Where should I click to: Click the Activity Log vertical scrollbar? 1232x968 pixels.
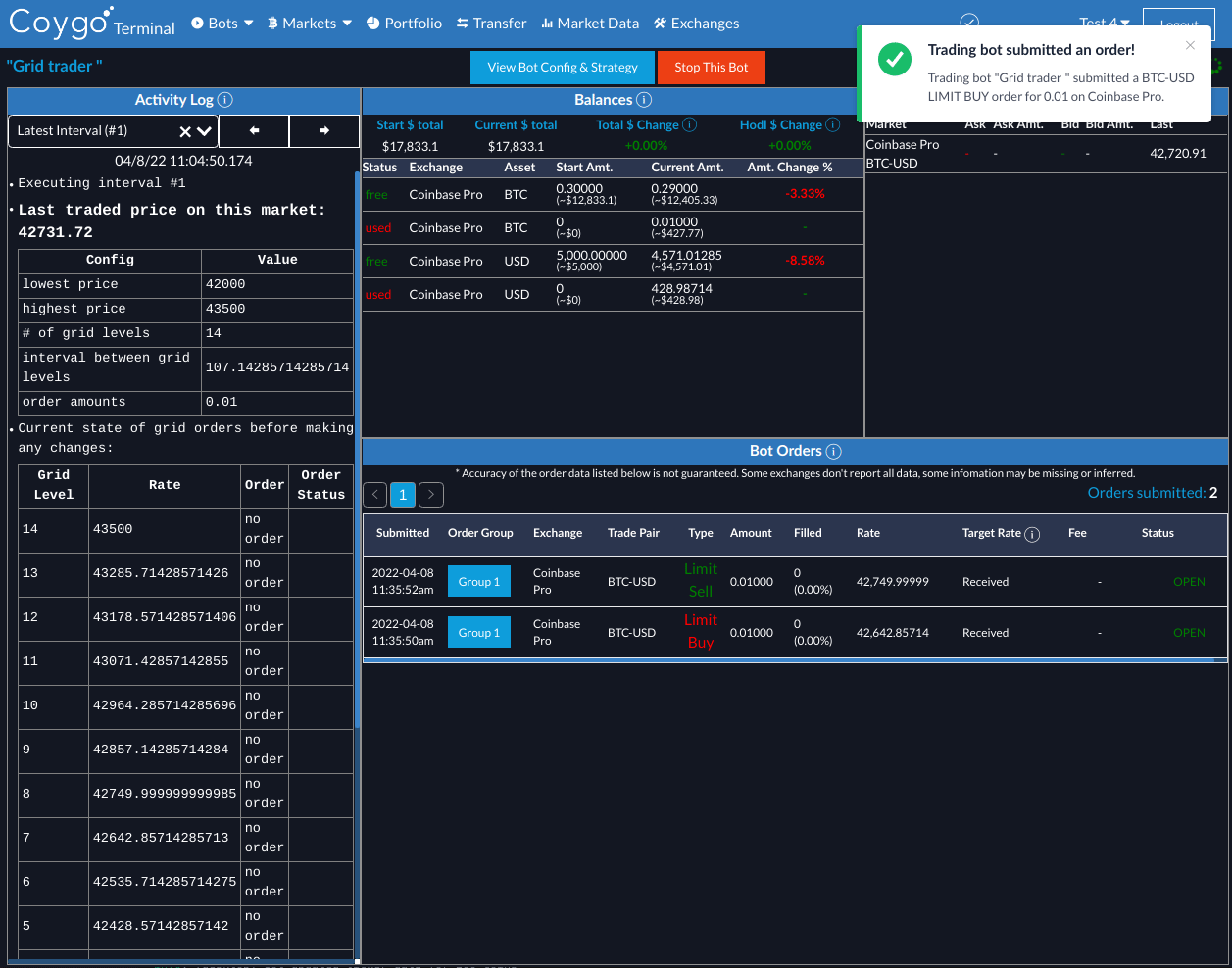[357, 451]
